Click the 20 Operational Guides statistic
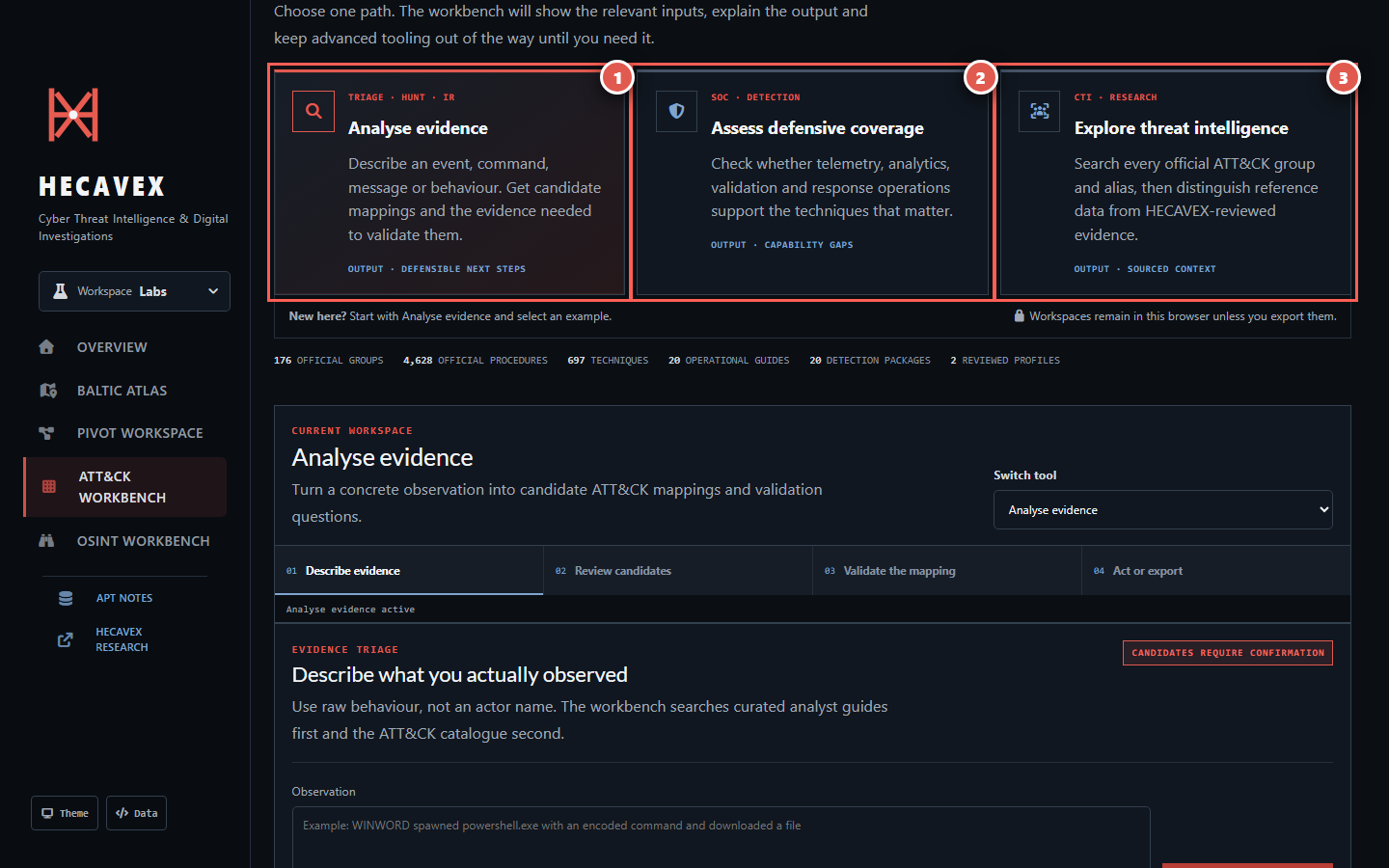 click(728, 361)
